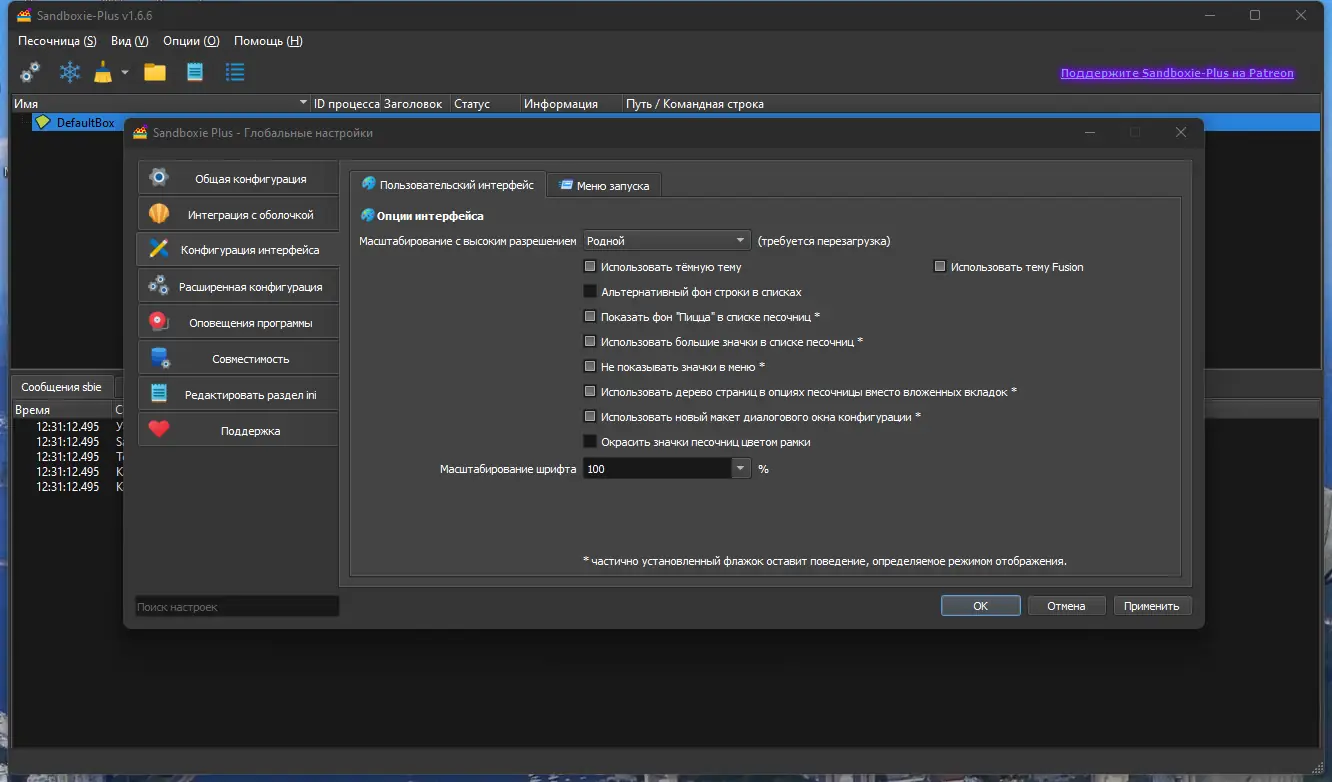Expand the arrow beside the broom cleanup icon
Screen dimensions: 1332x782
(x=125, y=72)
